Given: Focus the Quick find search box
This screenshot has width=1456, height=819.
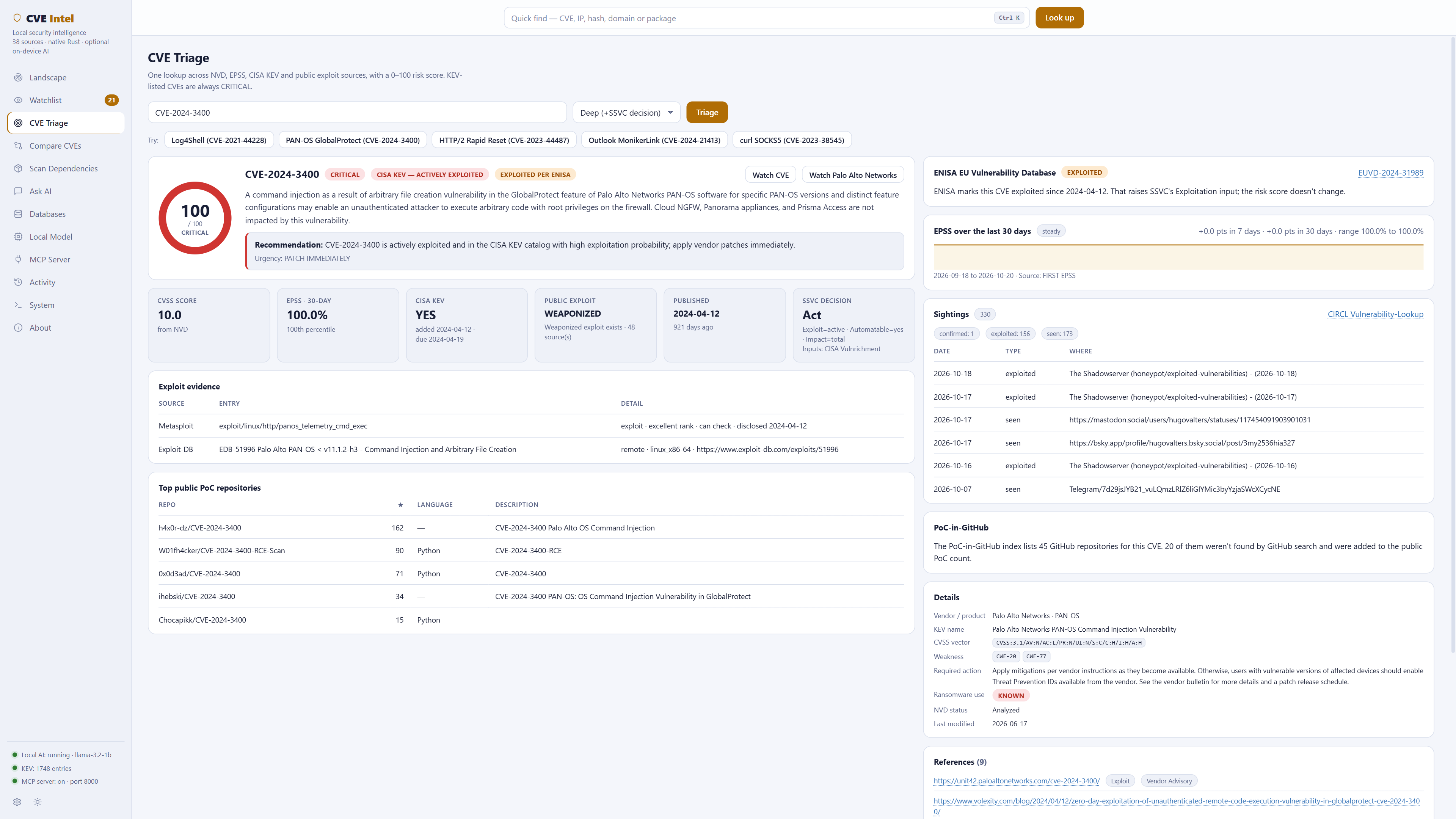Looking at the screenshot, I should point(766,18).
